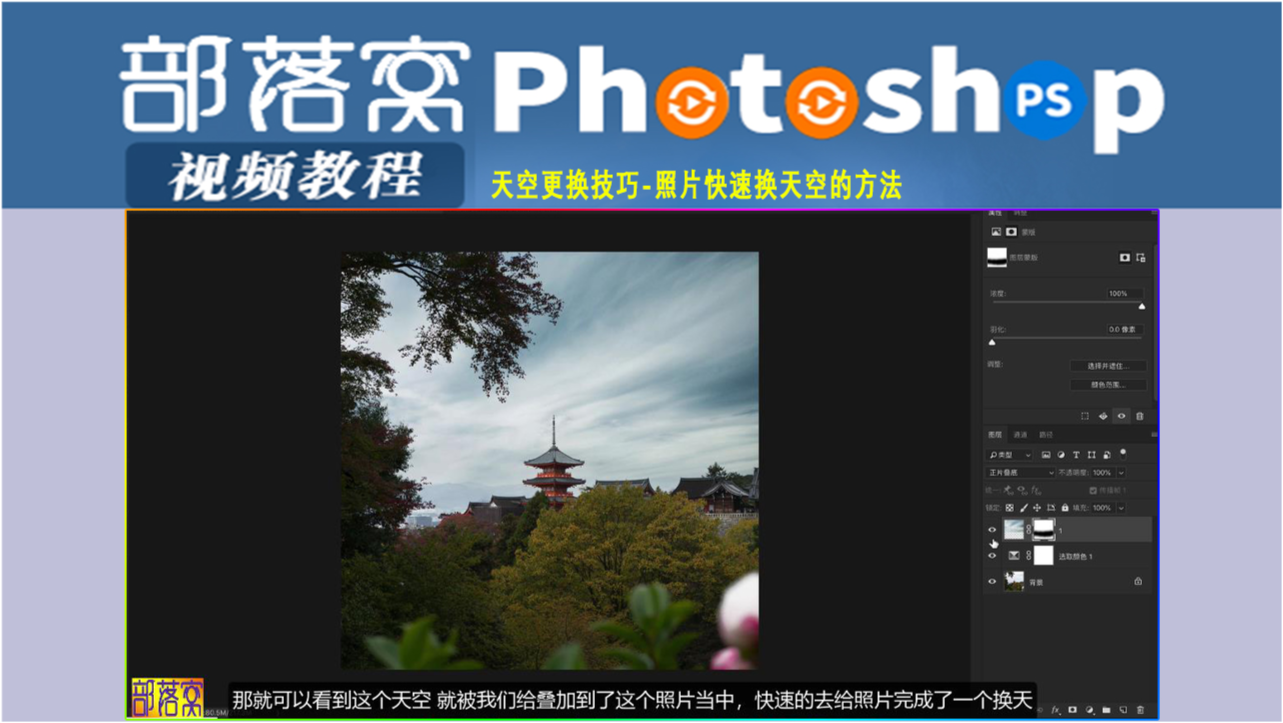Image resolution: width=1283 pixels, height=723 pixels.
Task: Click the invert mask icon in Properties
Action: coord(1103,416)
